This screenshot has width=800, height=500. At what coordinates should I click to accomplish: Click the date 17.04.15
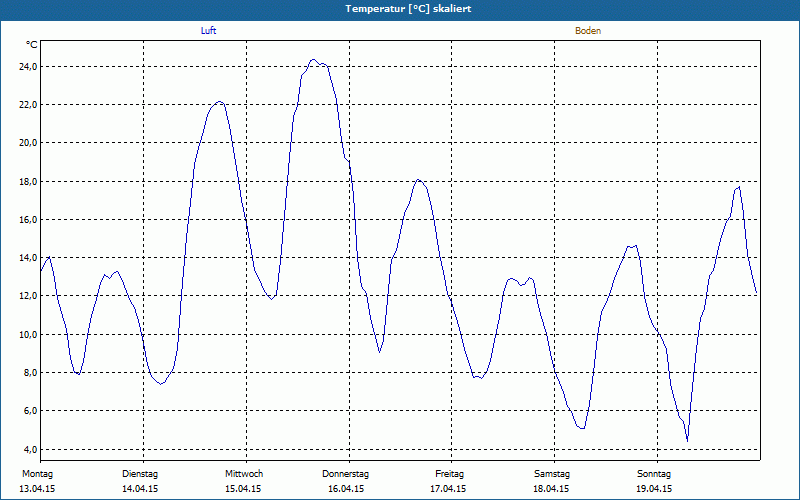click(x=448, y=489)
